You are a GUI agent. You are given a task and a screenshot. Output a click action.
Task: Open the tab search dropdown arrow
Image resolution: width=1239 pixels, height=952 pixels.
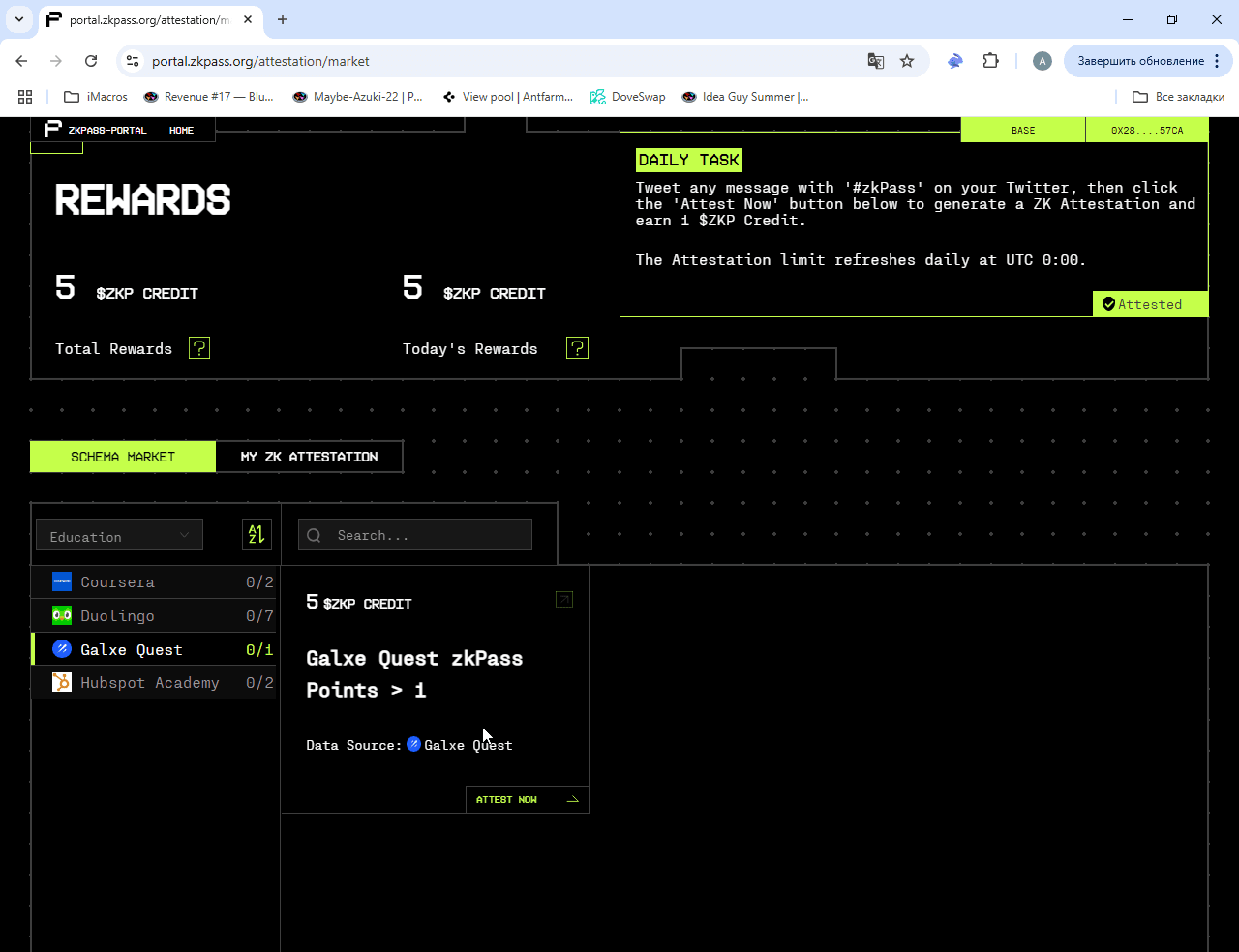pos(18,19)
